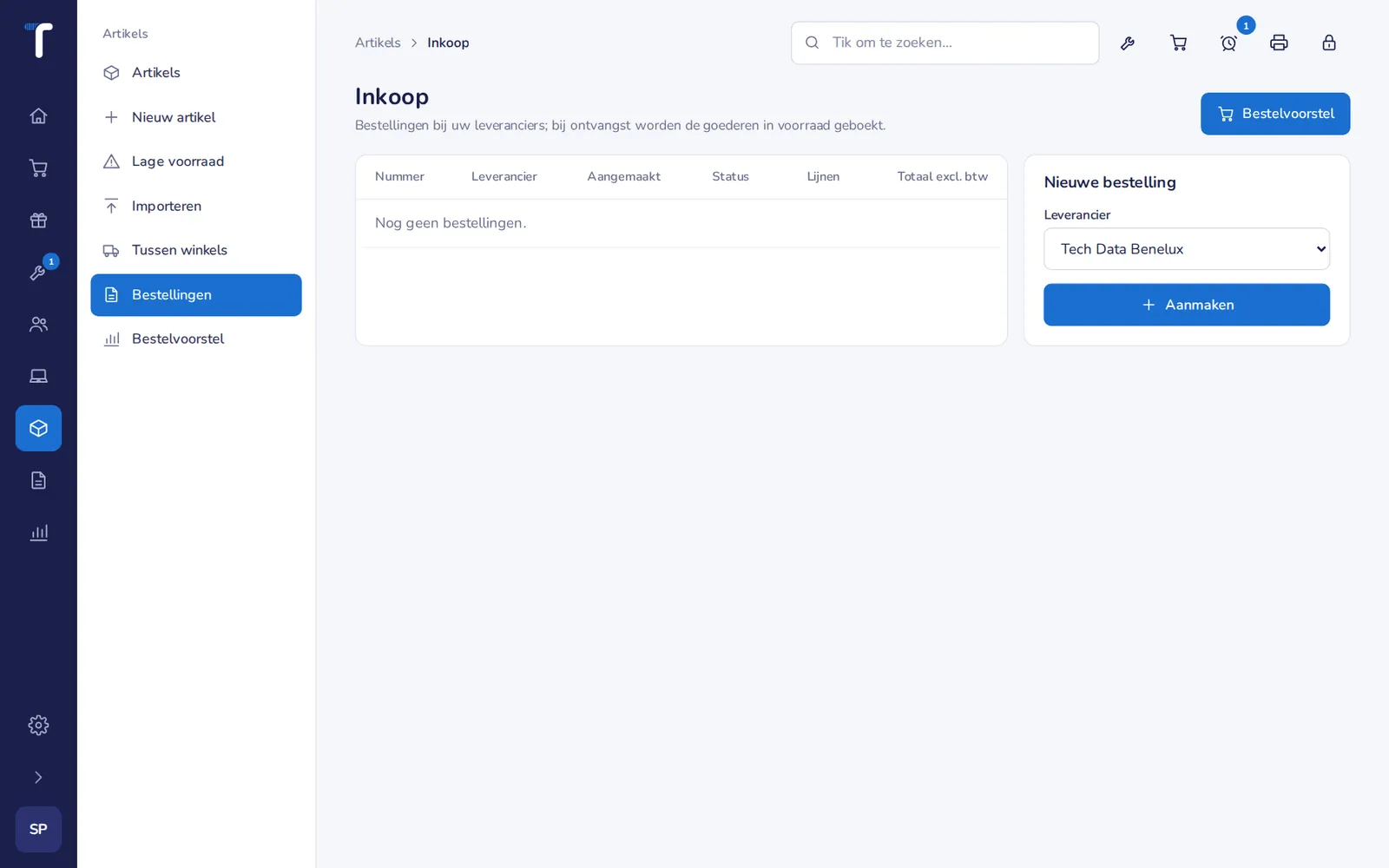Click the Nummer column header

[399, 176]
